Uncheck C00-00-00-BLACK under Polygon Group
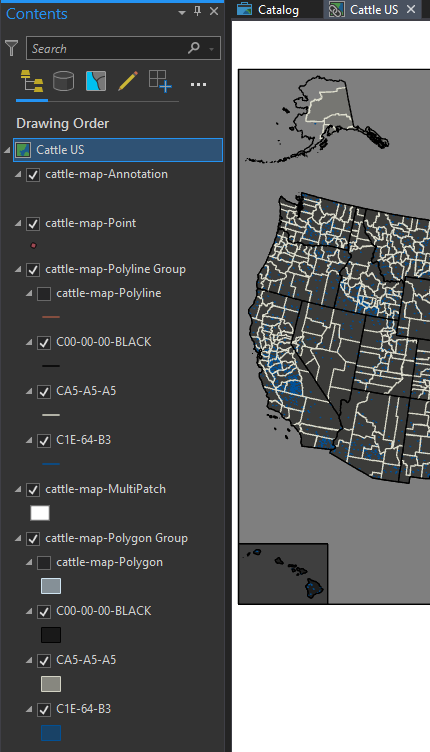This screenshot has width=430, height=752. 44,612
